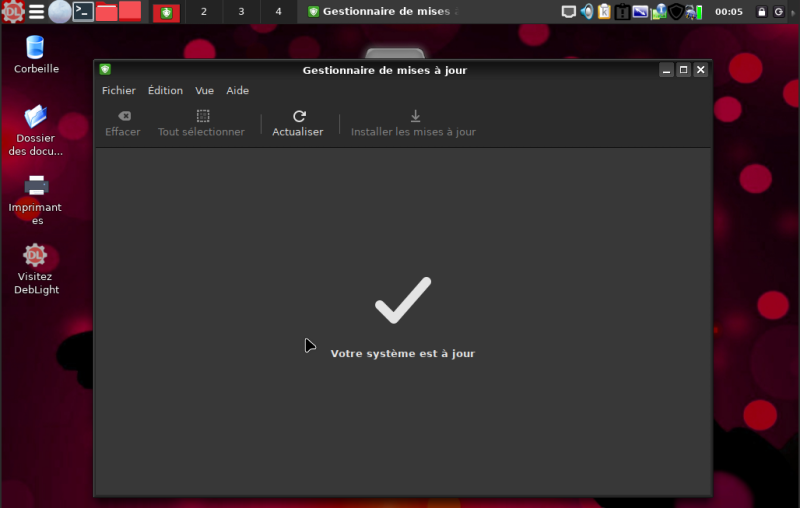Click the Effacer toolbar icon

(123, 116)
